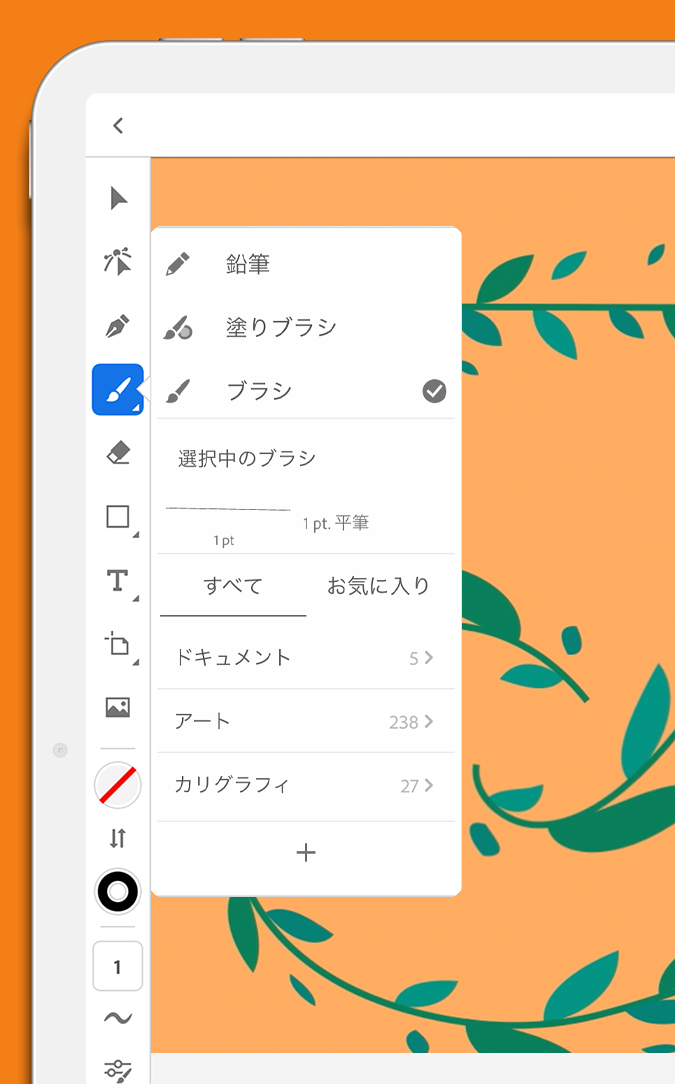This screenshot has height=1084, width=675.
Task: Go back using the top-left arrow
Action: [x=118, y=125]
